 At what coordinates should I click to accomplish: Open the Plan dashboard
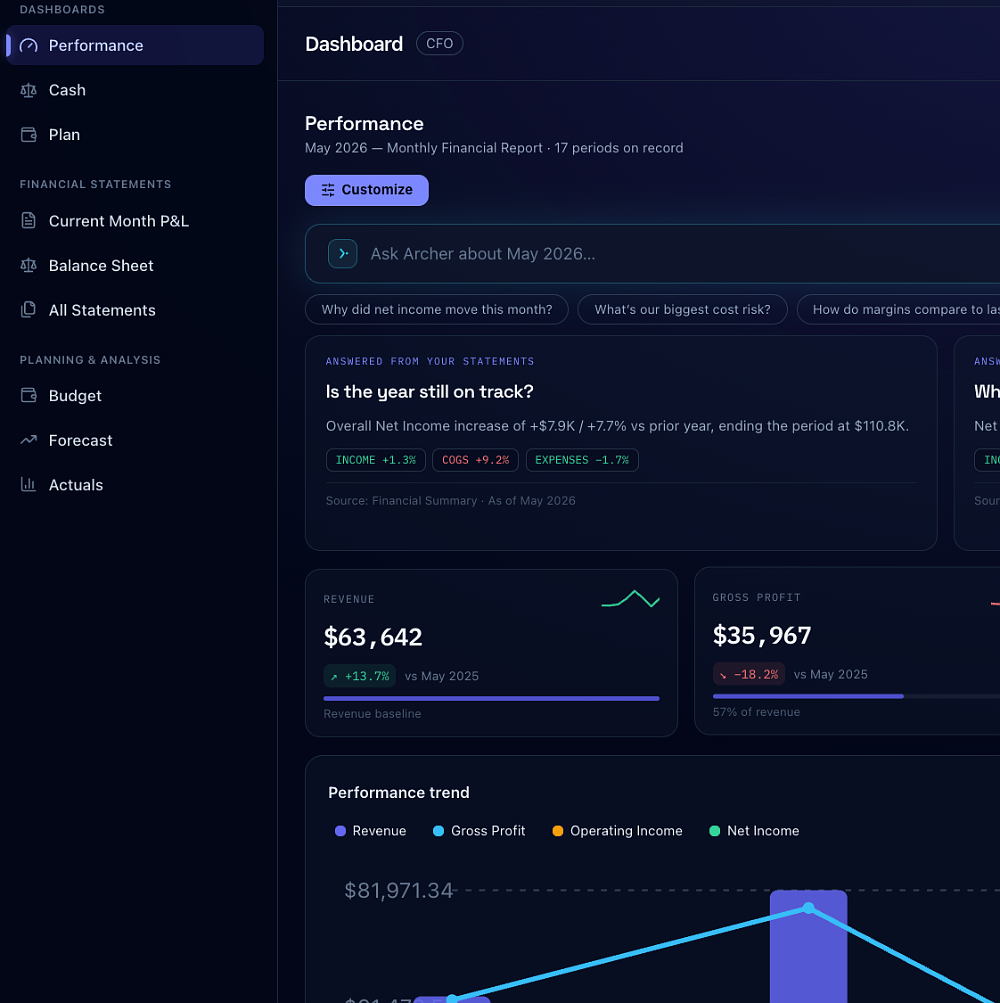(135, 135)
